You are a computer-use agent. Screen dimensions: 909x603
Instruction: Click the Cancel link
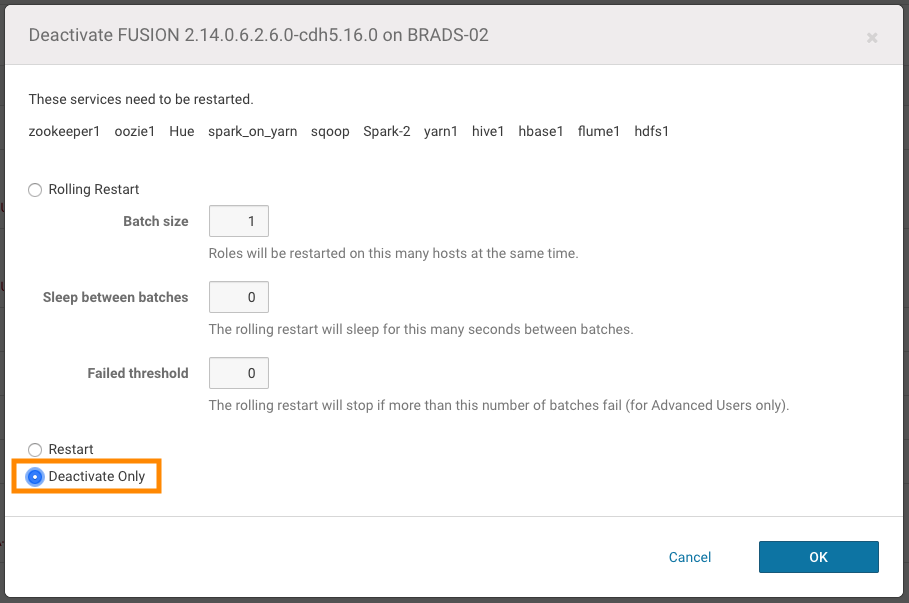(689, 557)
